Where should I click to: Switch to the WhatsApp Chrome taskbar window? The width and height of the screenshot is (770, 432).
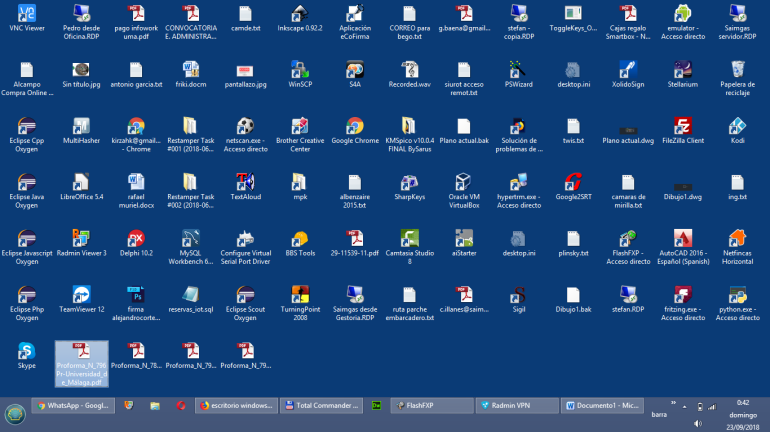[x=73, y=406]
